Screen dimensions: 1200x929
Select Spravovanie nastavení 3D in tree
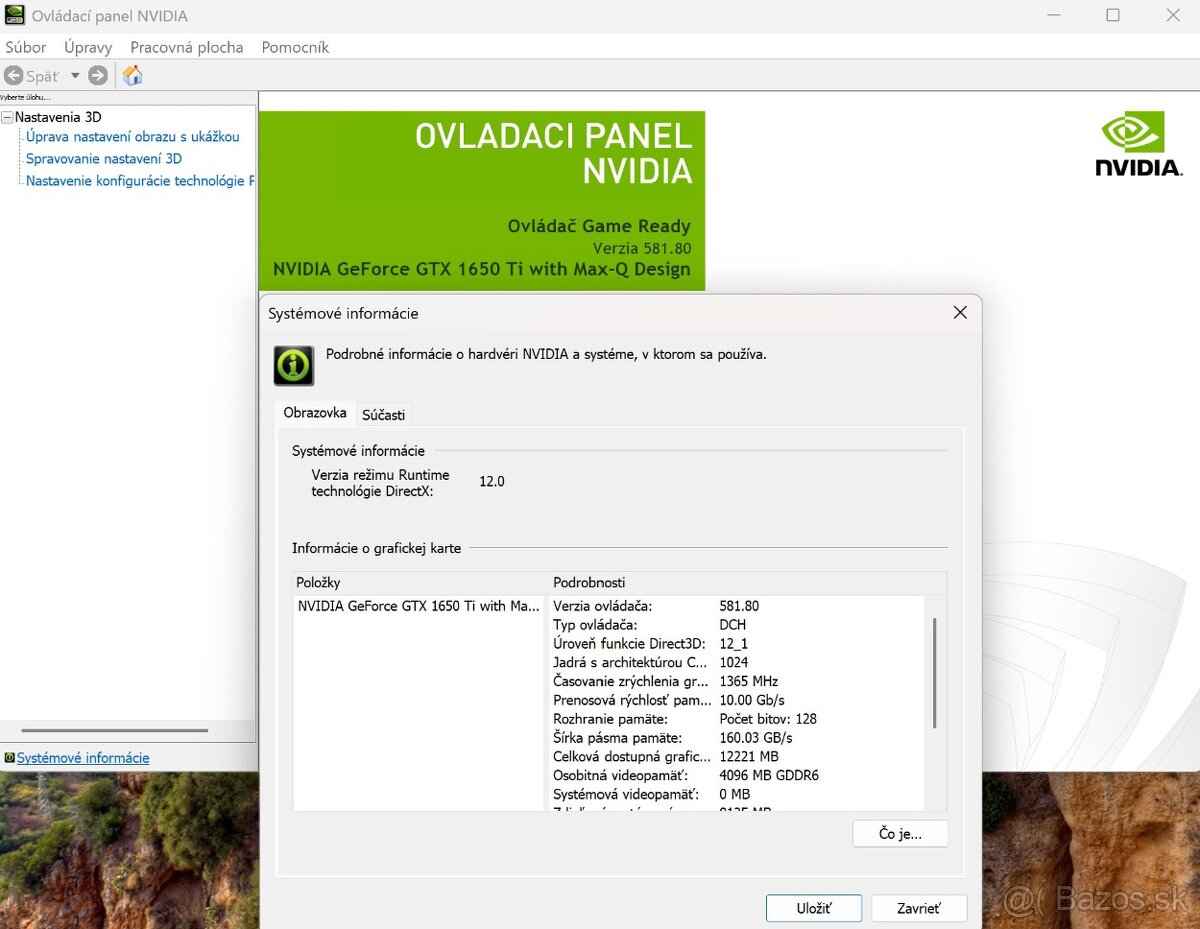104,158
